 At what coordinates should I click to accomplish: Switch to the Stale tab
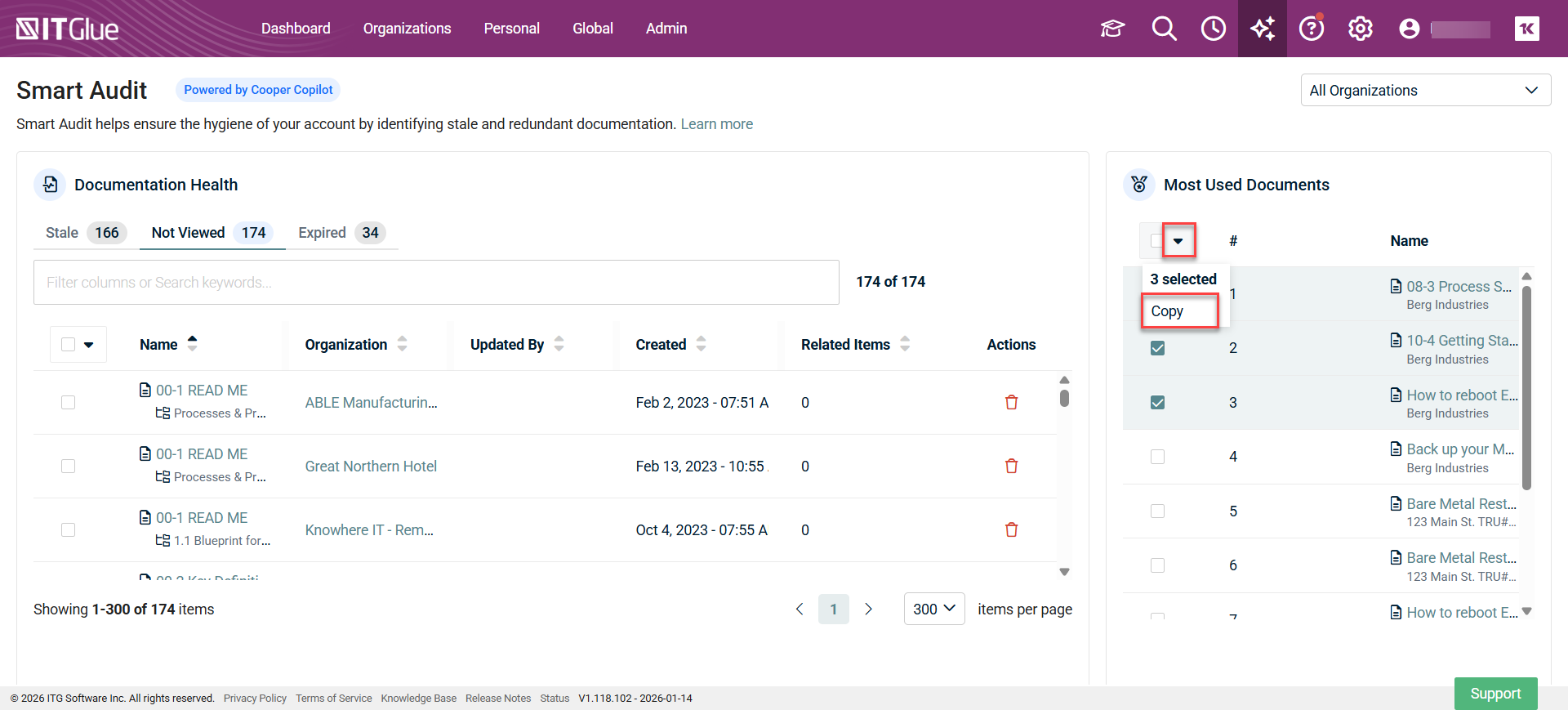[x=62, y=233]
